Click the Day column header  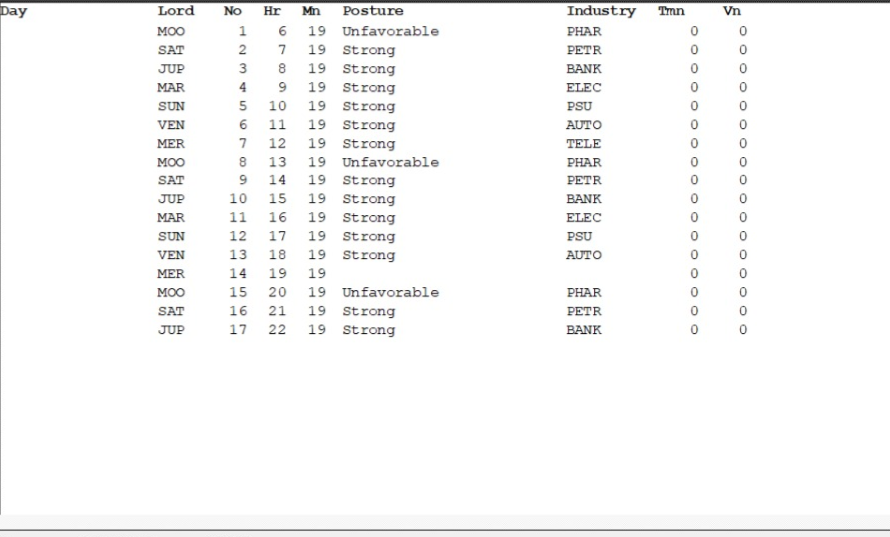click(x=14, y=11)
